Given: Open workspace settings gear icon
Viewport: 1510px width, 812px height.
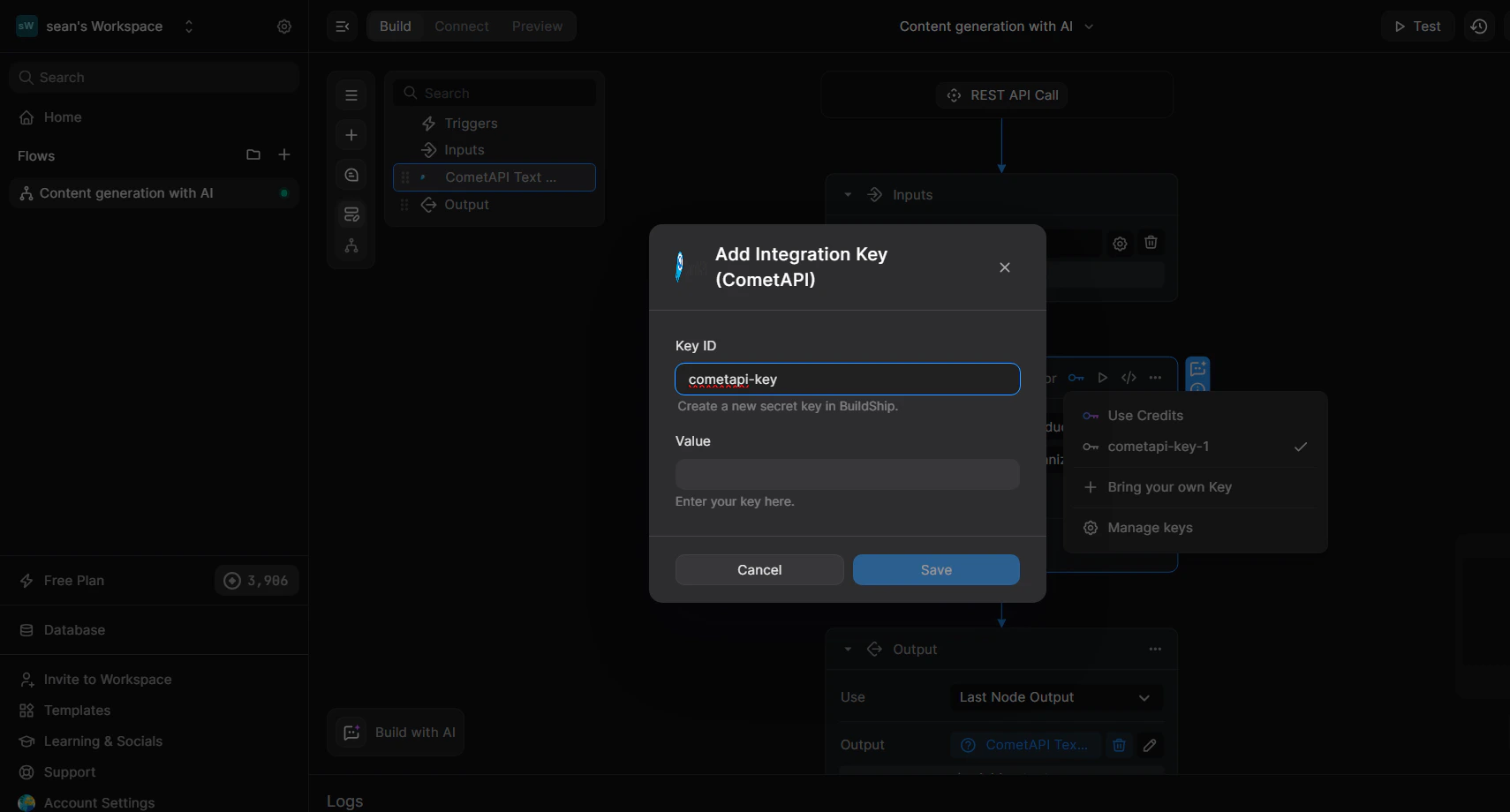Looking at the screenshot, I should (284, 26).
